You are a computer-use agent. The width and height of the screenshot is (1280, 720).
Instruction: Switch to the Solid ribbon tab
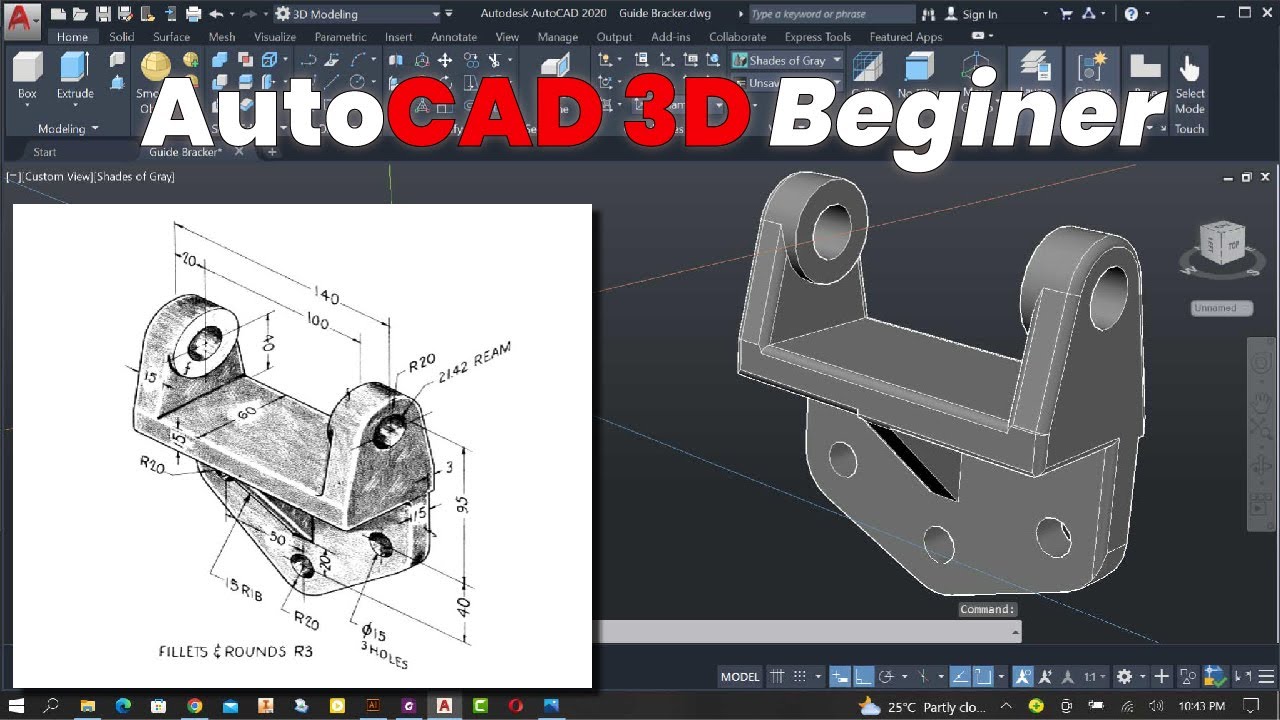pyautogui.click(x=122, y=37)
